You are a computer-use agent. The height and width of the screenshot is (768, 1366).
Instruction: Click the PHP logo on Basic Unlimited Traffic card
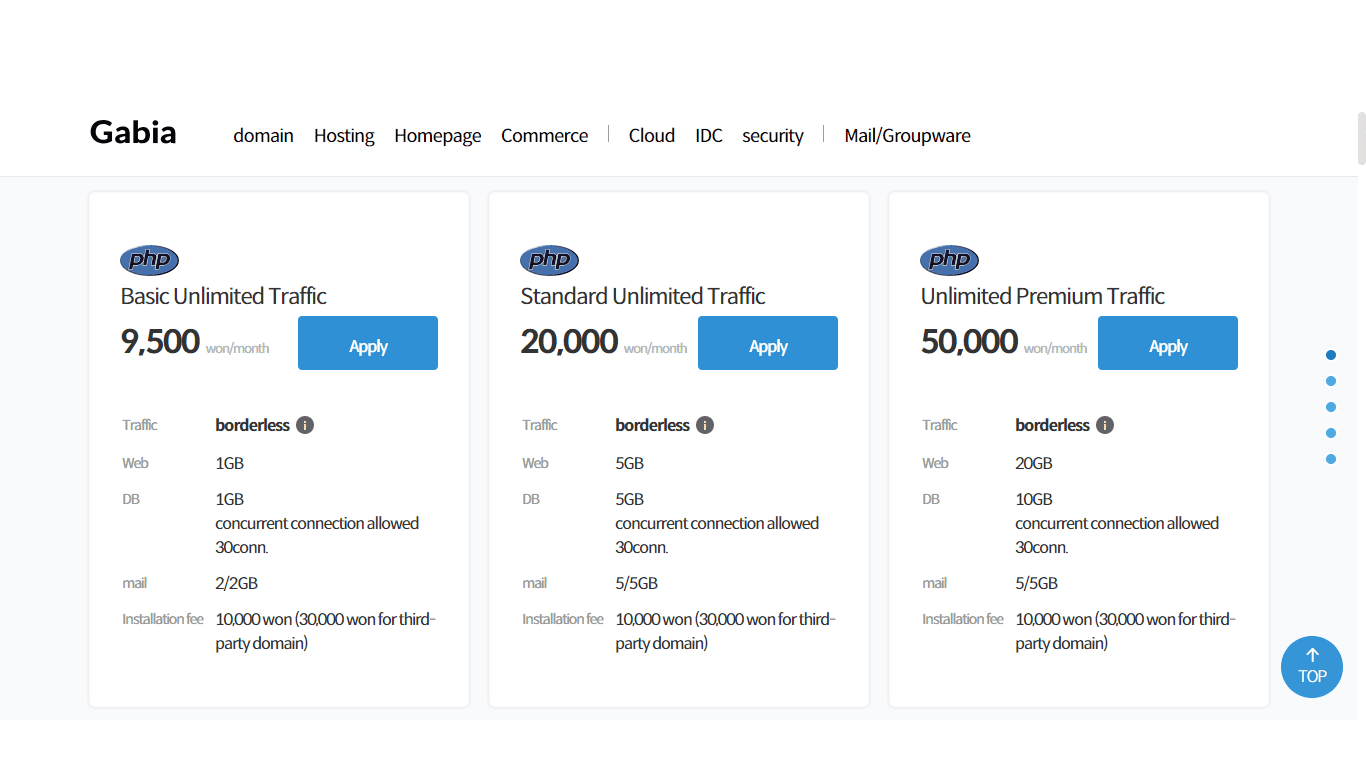click(149, 261)
